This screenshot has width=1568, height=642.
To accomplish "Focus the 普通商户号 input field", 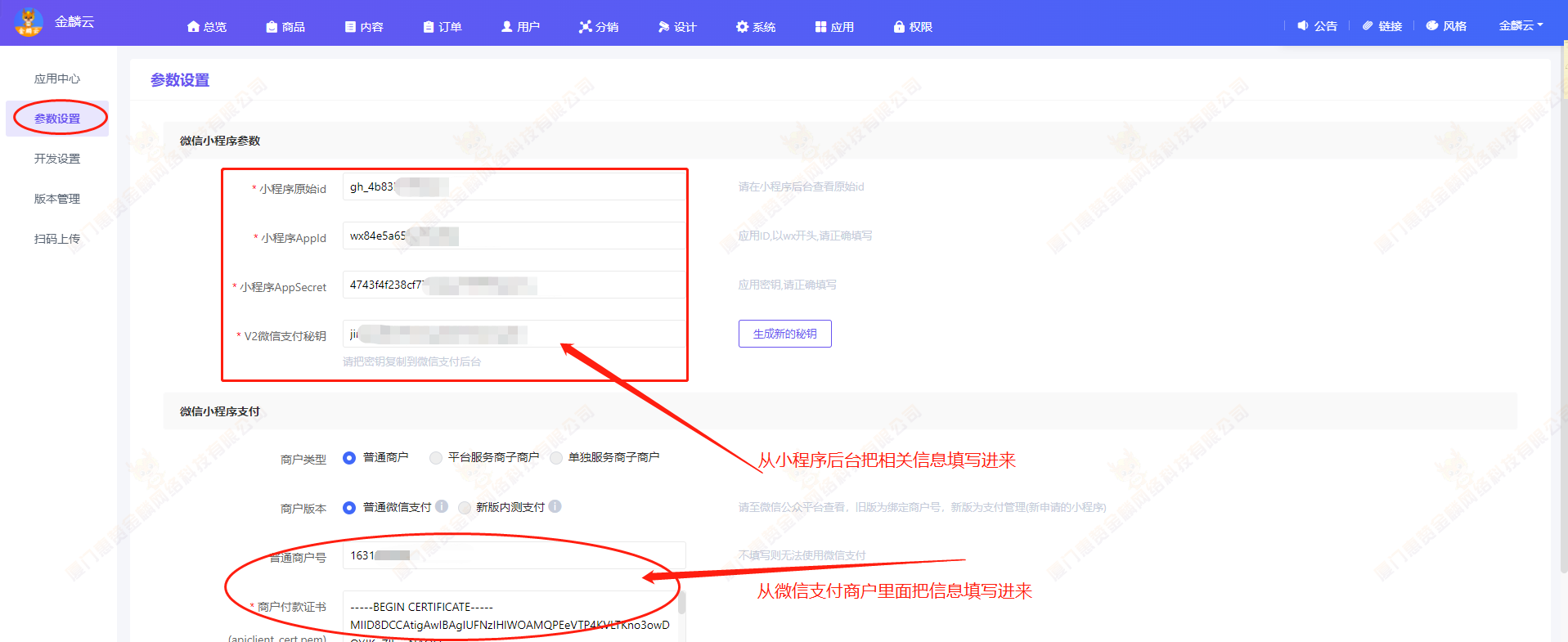I will point(514,555).
